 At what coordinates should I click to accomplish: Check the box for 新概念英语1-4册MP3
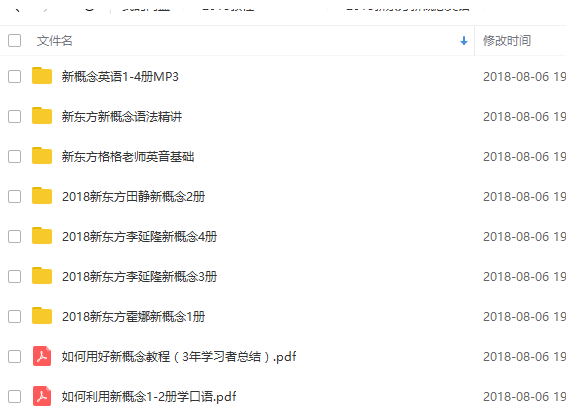click(14, 77)
